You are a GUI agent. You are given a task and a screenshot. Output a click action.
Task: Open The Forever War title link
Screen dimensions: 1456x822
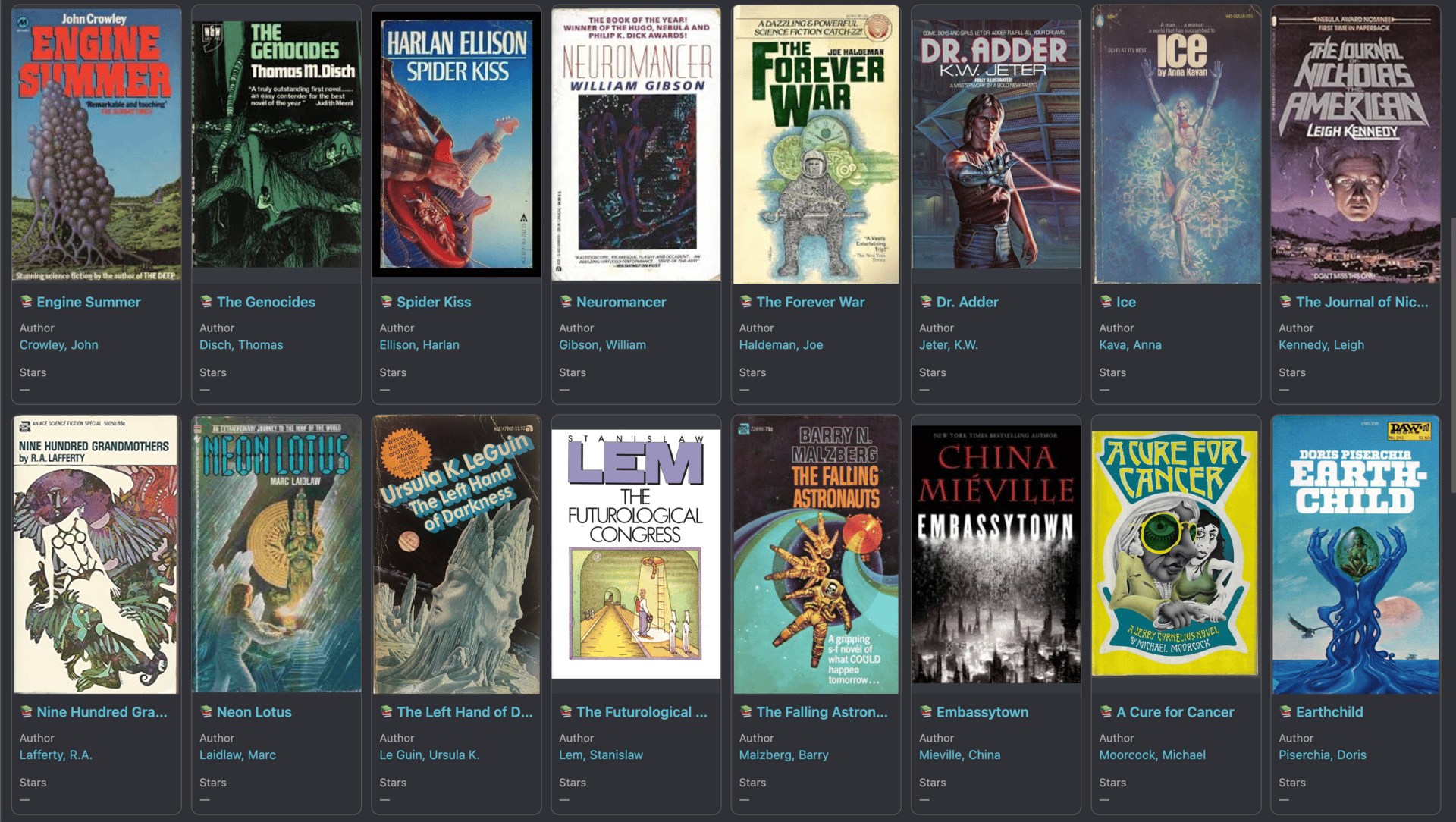(x=810, y=302)
